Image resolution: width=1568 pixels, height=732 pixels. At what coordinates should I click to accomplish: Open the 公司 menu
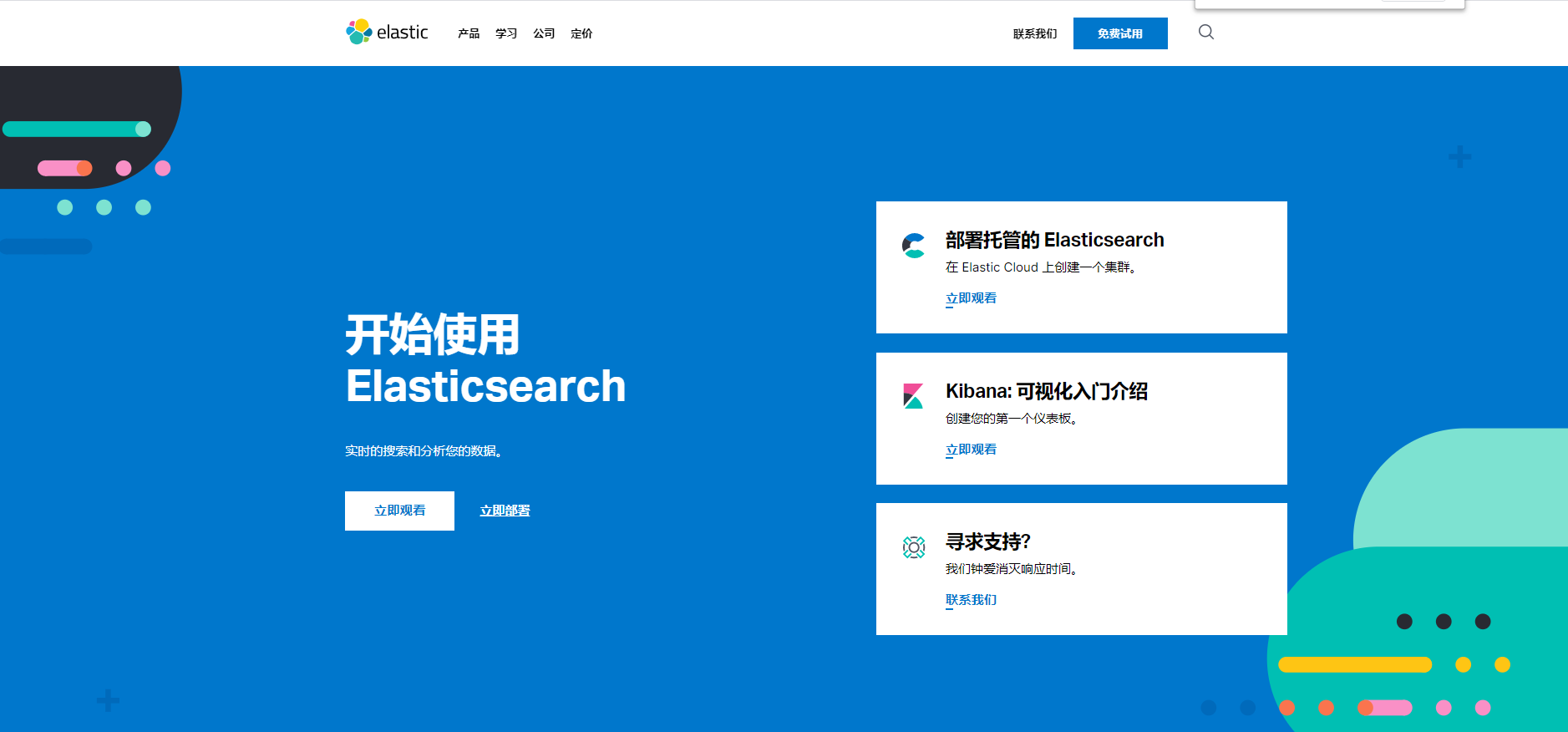[544, 33]
